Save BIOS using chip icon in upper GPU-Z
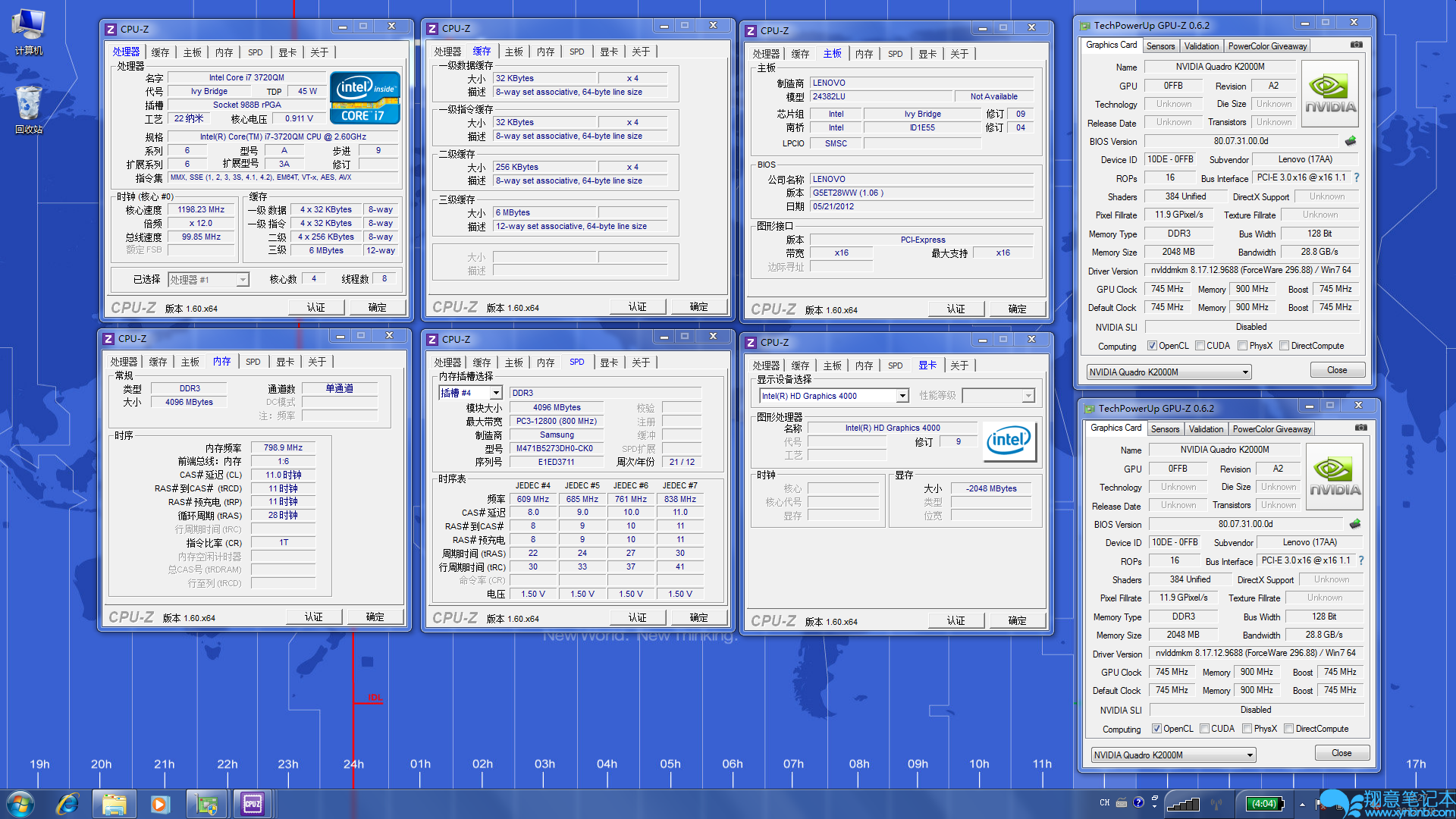This screenshot has width=1456, height=819. click(1351, 141)
